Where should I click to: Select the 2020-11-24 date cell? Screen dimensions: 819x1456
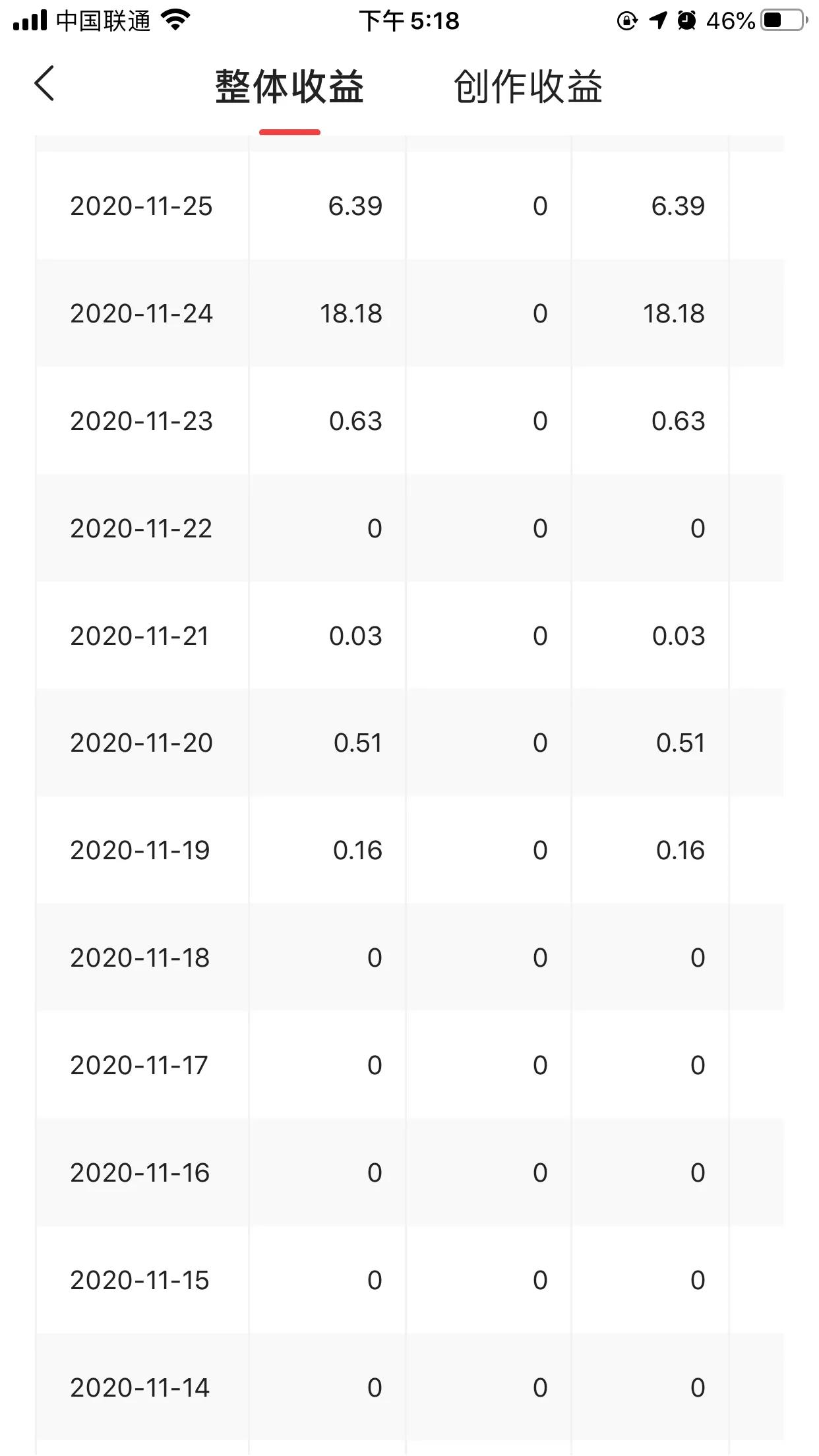click(x=141, y=314)
